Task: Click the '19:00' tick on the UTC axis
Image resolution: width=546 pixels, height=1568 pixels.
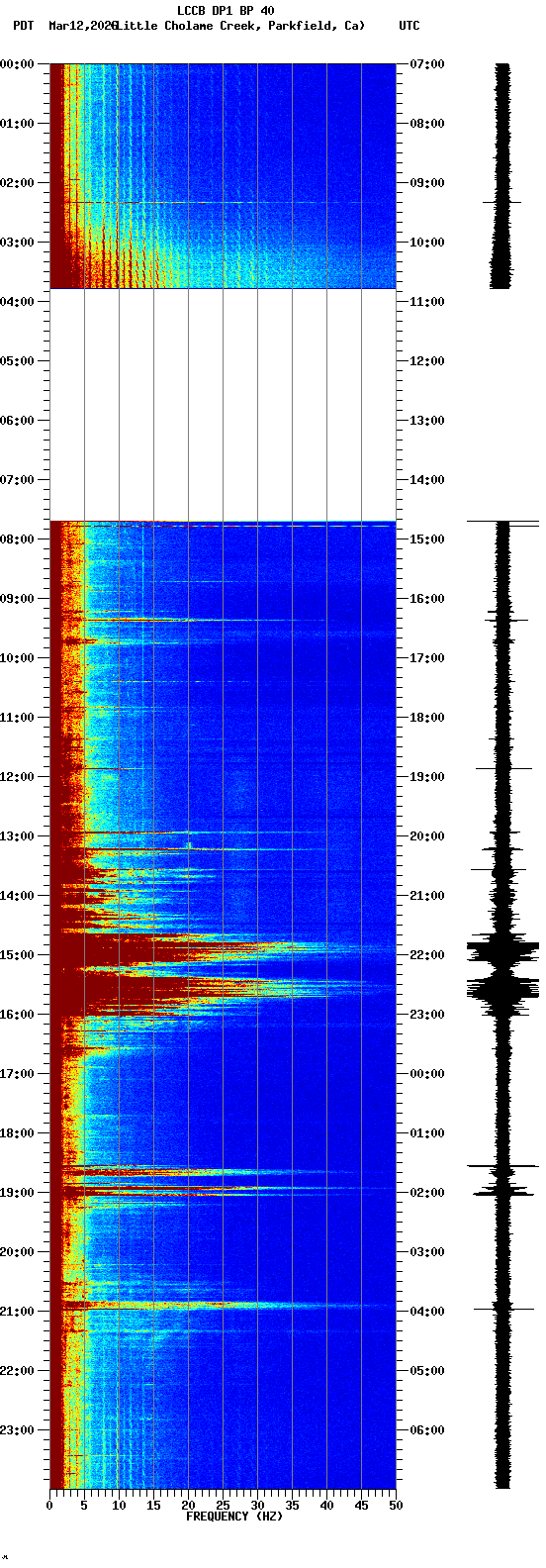Action: [427, 776]
